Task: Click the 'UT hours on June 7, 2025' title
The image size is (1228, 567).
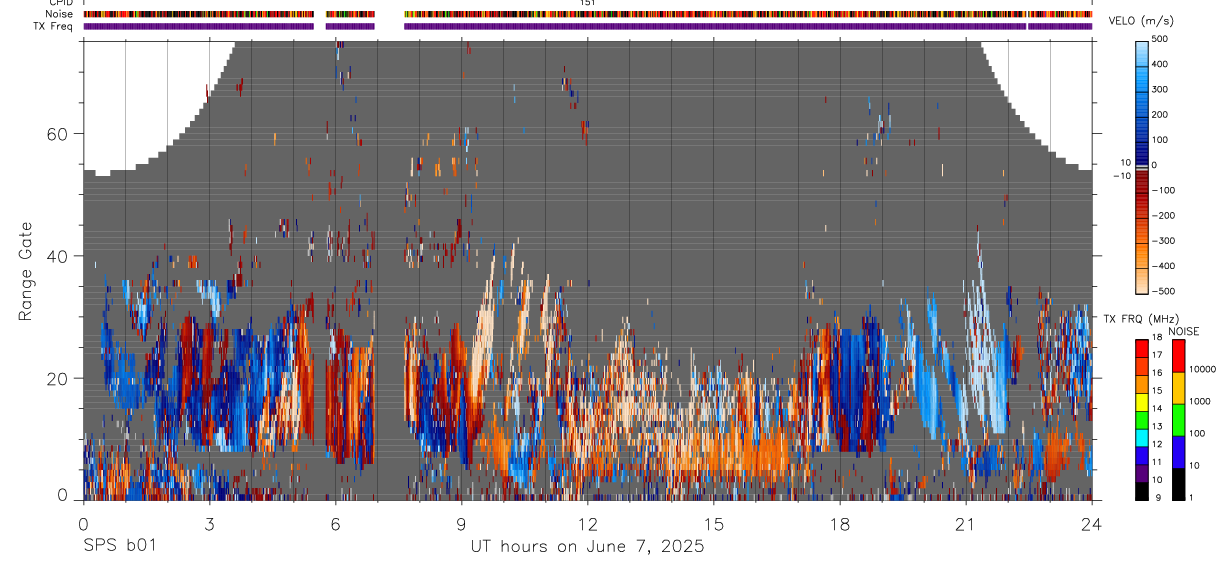Action: [588, 546]
